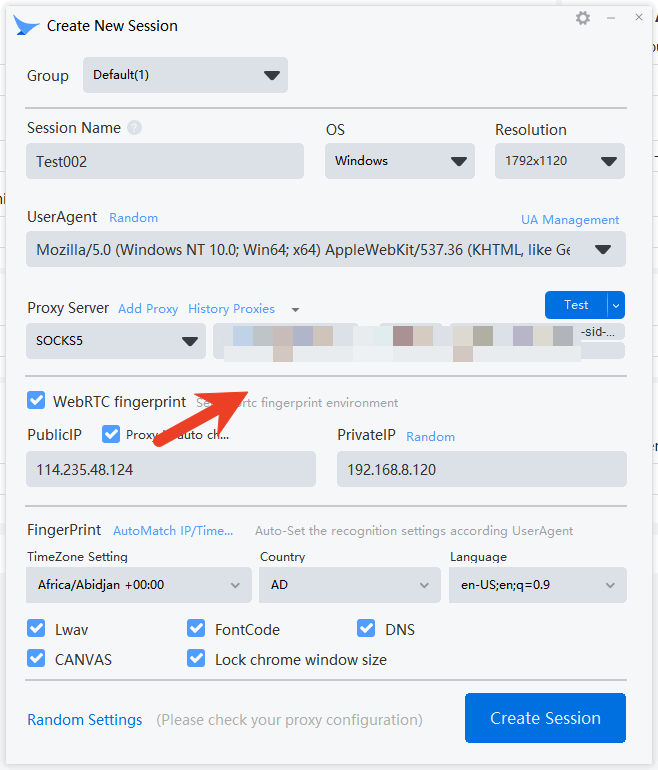Uncheck the CANVAS checkbox
Image resolution: width=658 pixels, height=770 pixels.
(36, 659)
